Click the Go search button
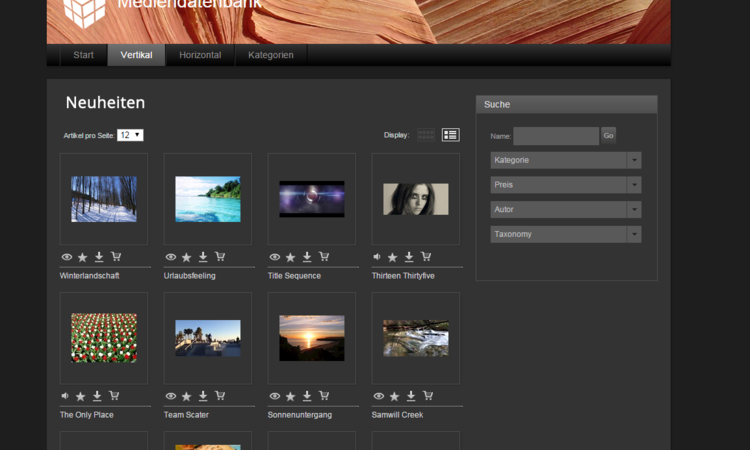 click(x=608, y=136)
